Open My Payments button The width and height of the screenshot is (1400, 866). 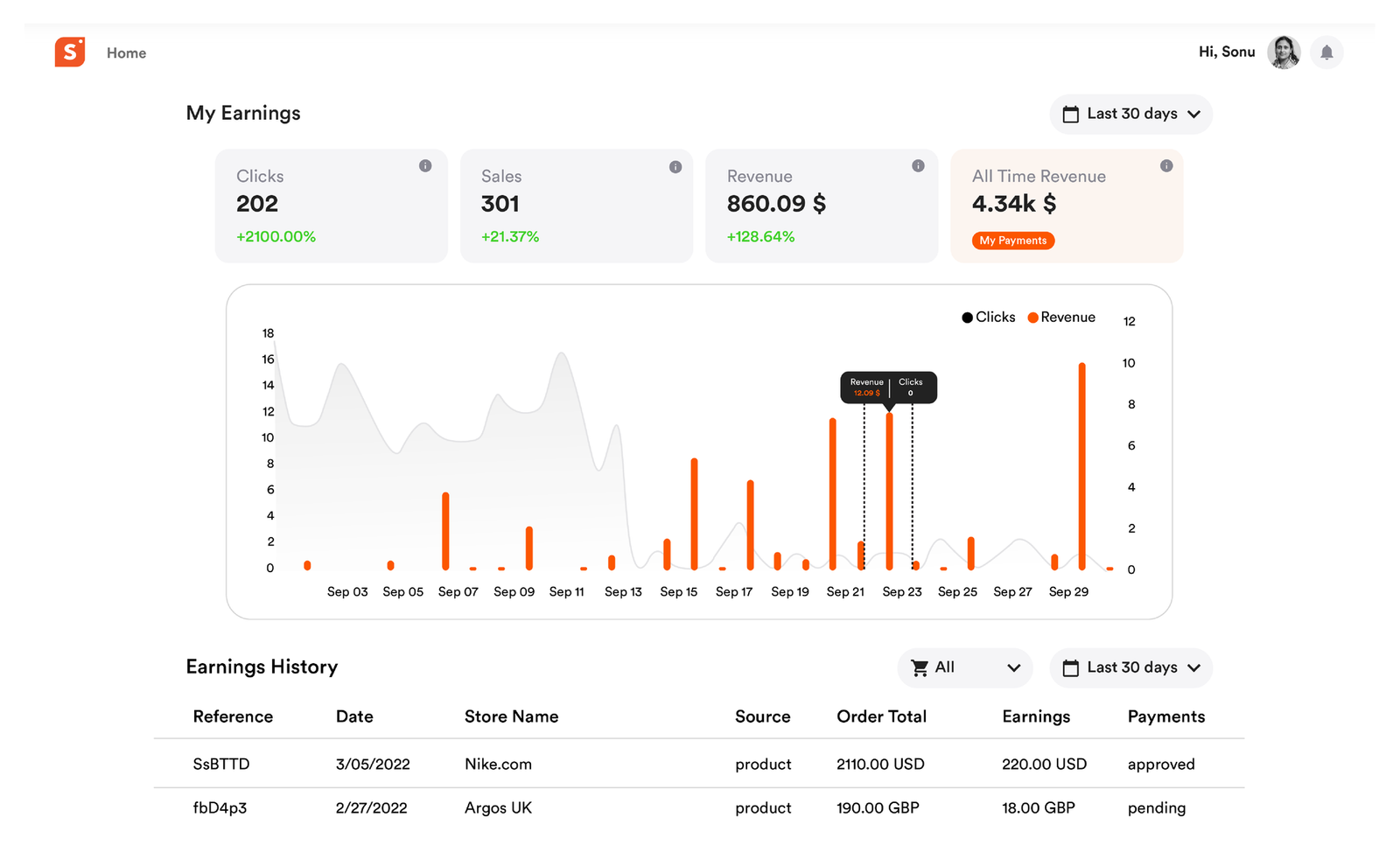1012,241
